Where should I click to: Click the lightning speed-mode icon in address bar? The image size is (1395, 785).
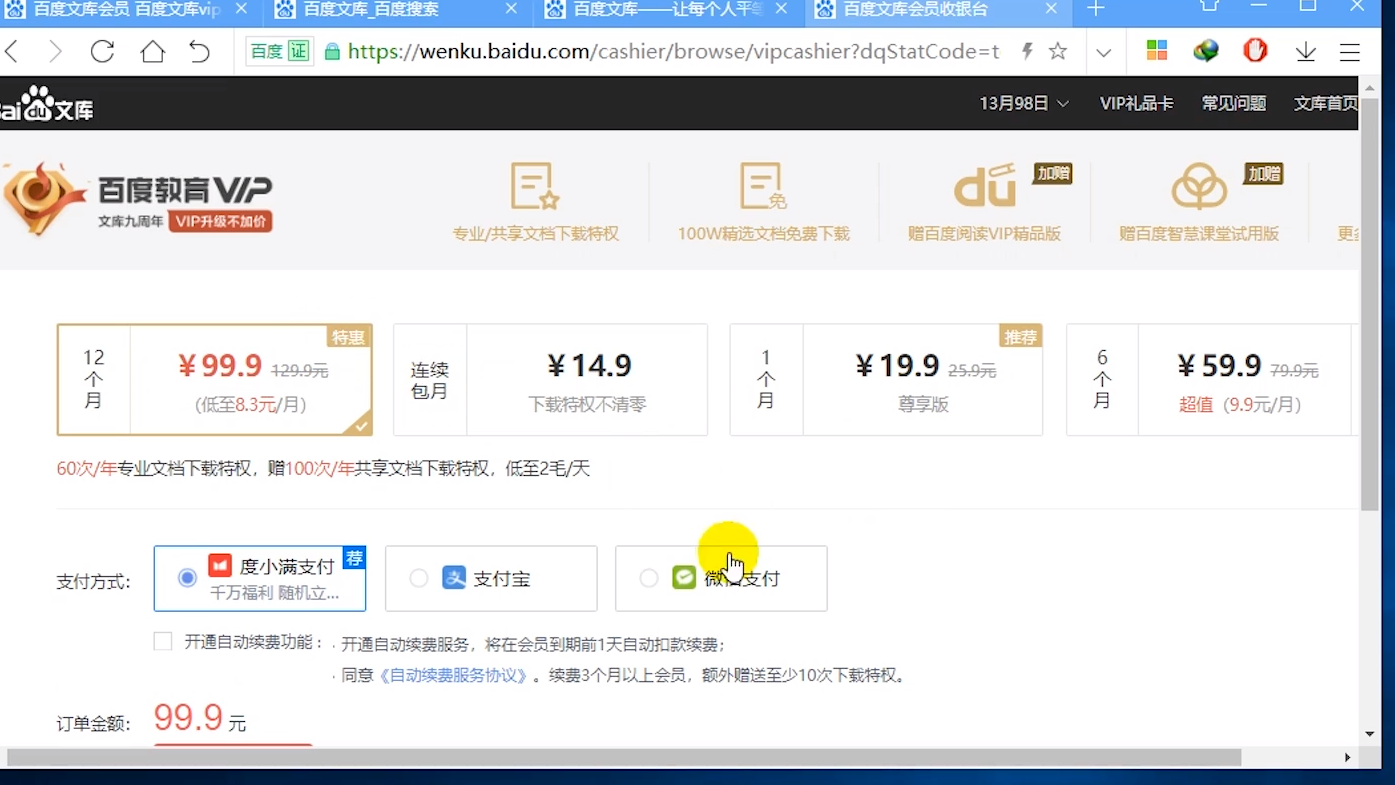point(1027,52)
